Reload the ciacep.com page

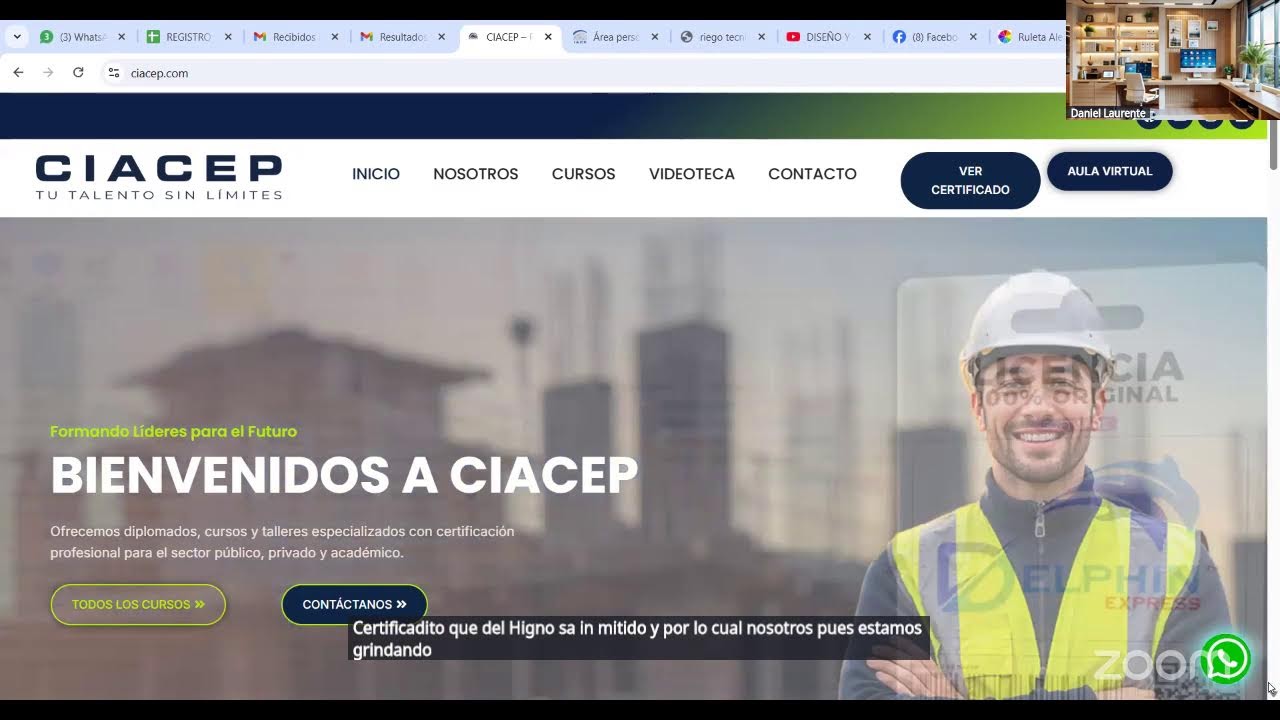(x=78, y=73)
